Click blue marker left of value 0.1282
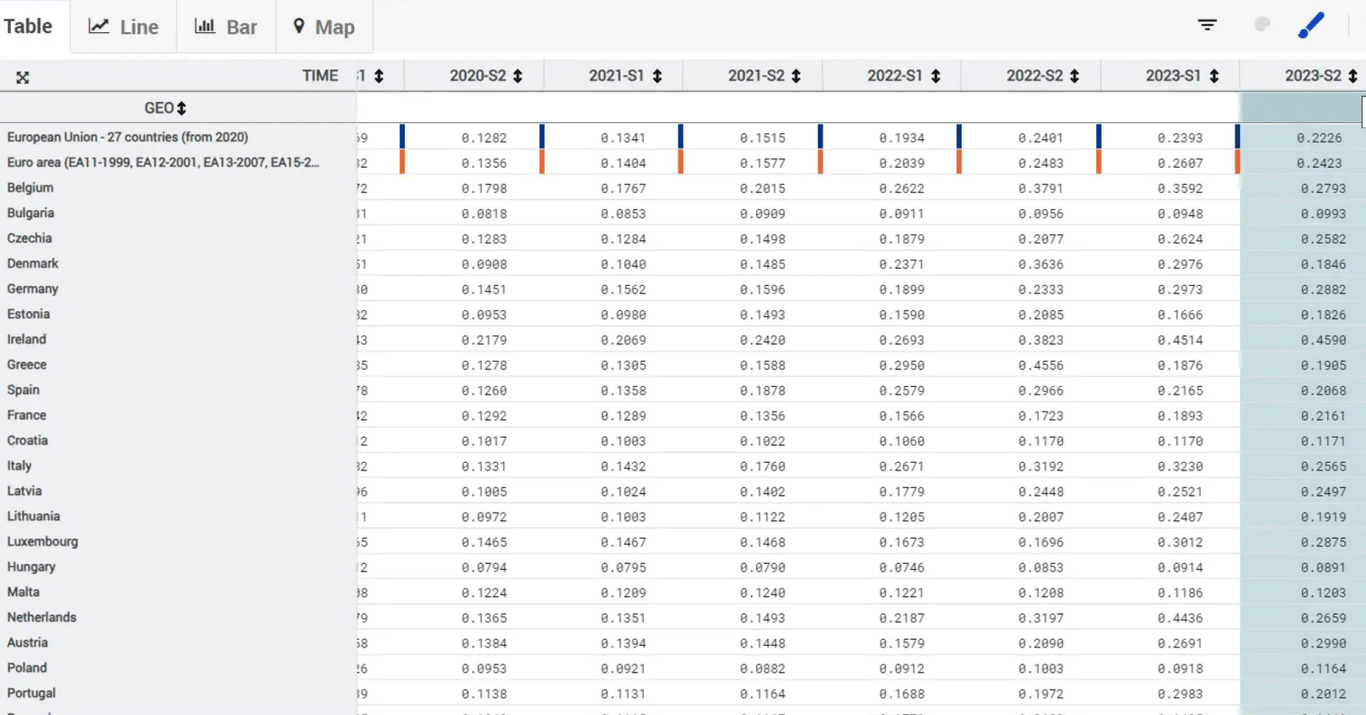The width and height of the screenshot is (1366, 715). [402, 137]
